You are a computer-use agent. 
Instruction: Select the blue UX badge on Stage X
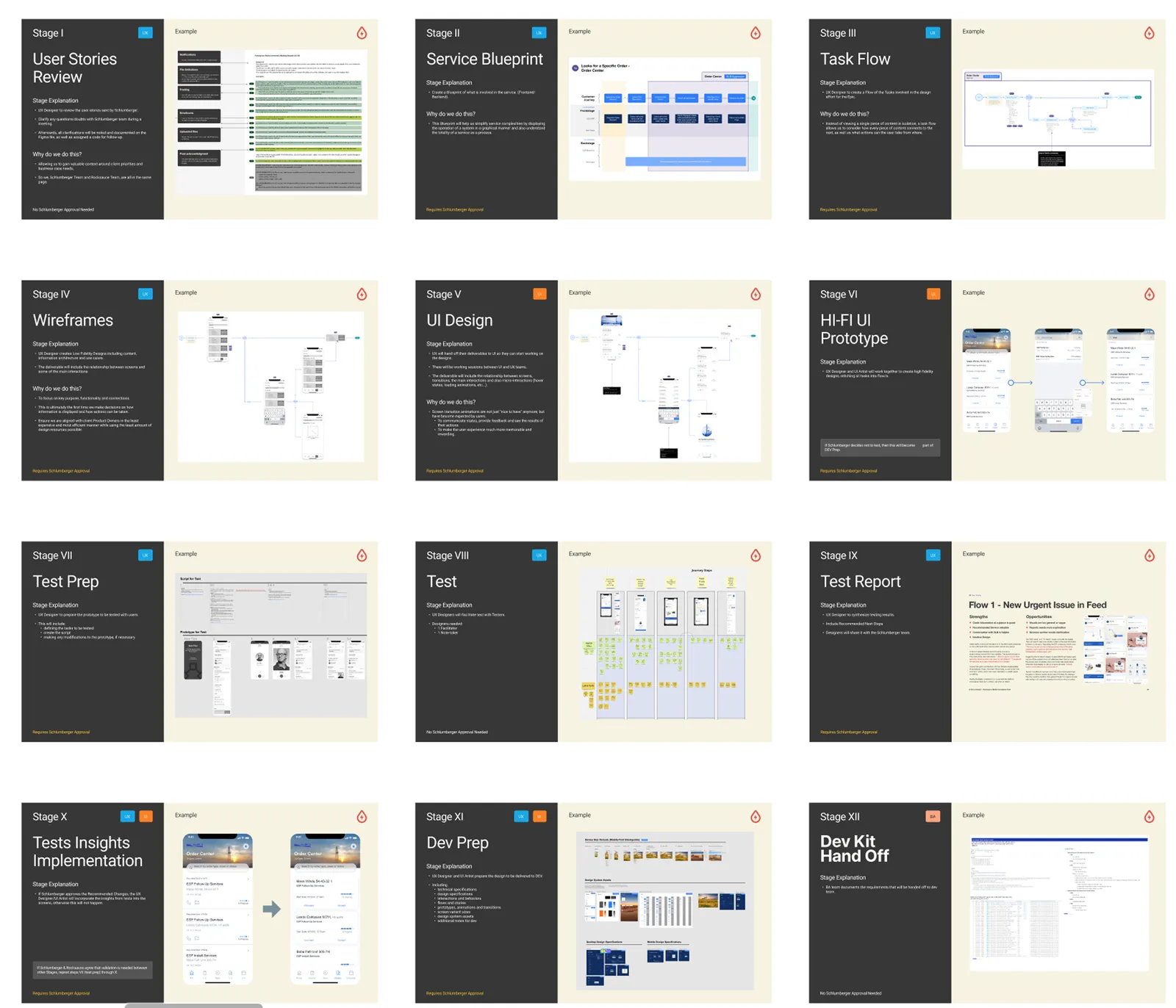(x=127, y=816)
